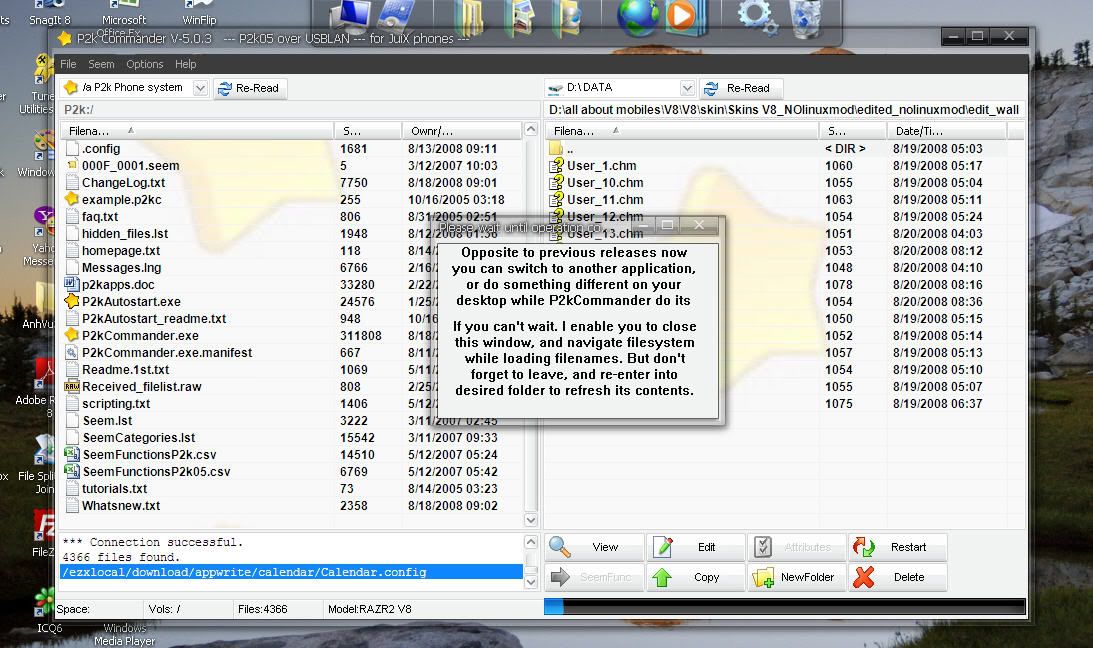1093x648 pixels.
Task: Expand the D:\ DATA drive dropdown
Action: (687, 88)
